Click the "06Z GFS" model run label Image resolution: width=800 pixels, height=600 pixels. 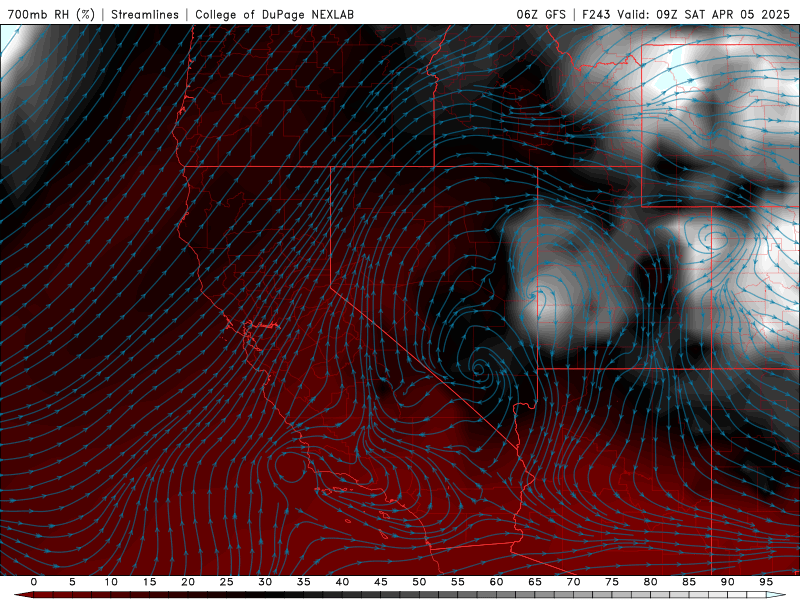(x=541, y=14)
